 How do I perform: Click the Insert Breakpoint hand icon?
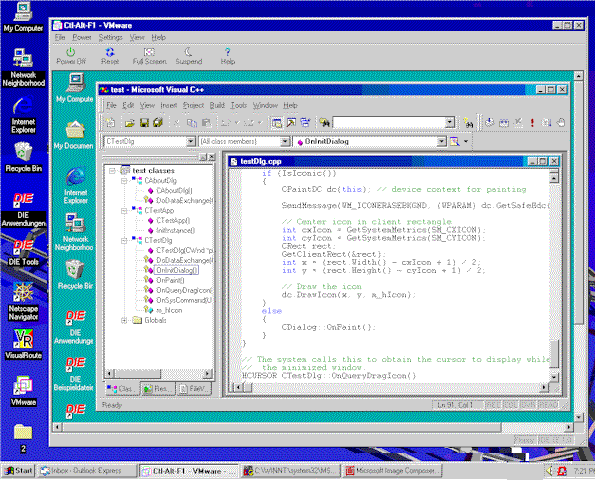point(560,123)
